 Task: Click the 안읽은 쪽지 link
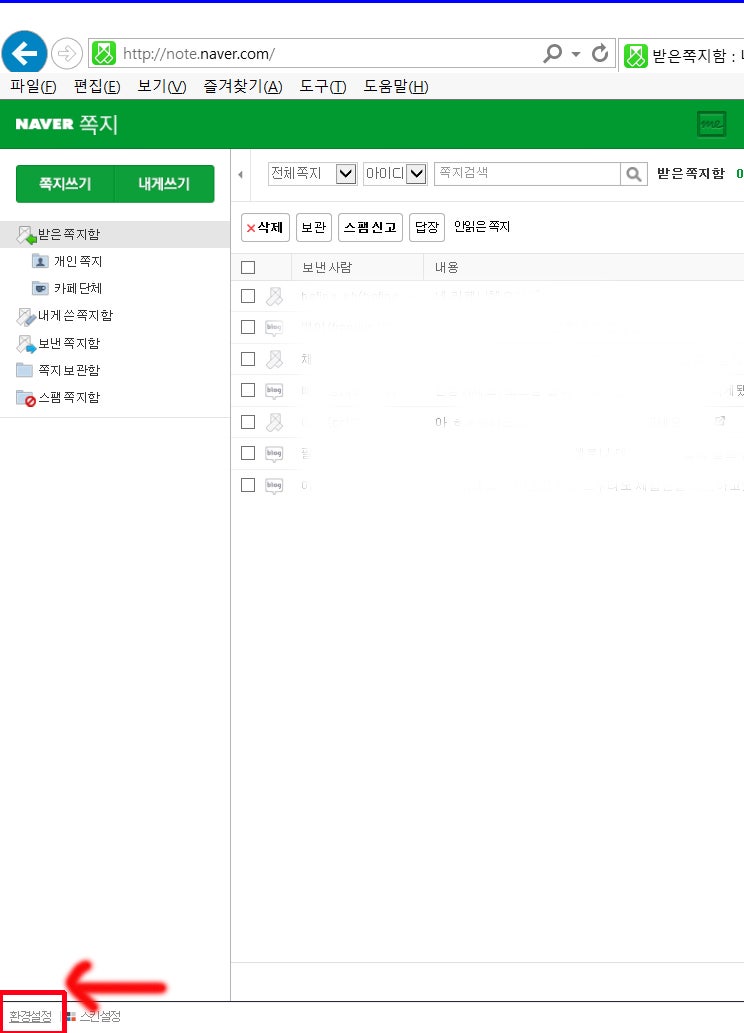[482, 227]
